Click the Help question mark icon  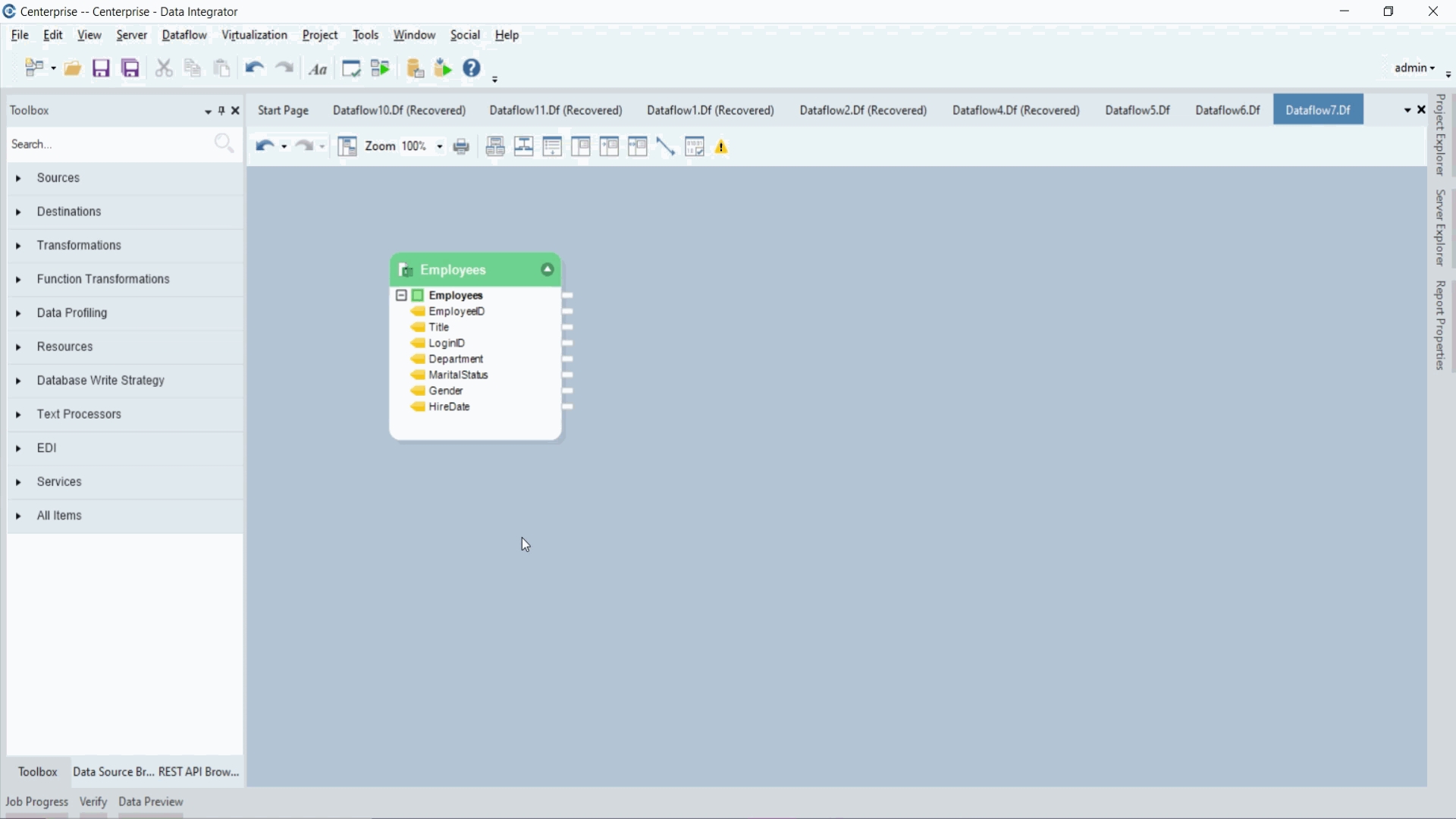(472, 68)
